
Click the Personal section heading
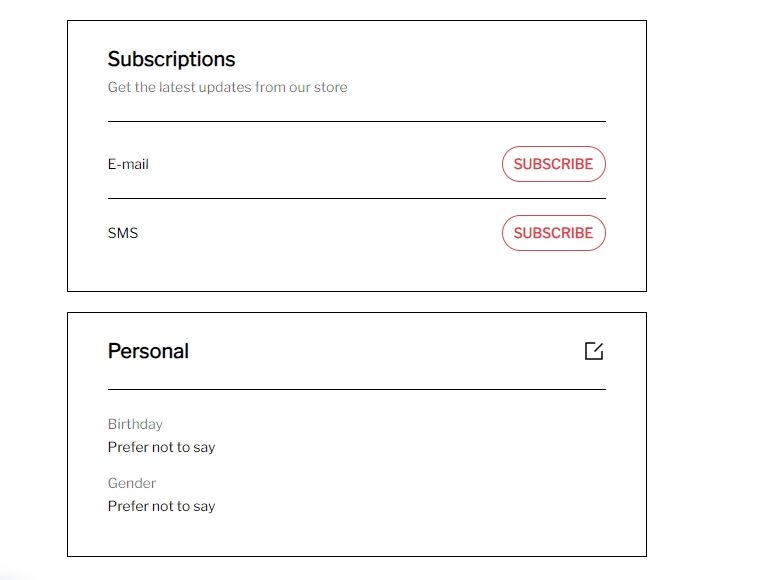click(148, 351)
